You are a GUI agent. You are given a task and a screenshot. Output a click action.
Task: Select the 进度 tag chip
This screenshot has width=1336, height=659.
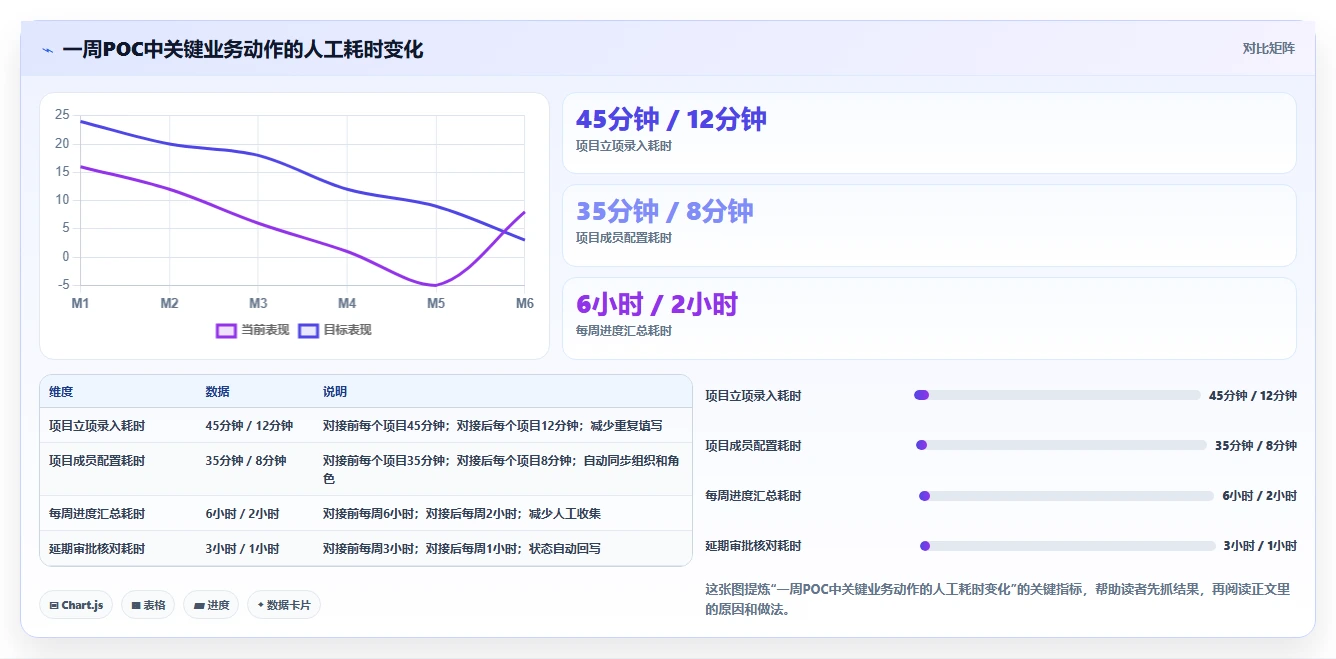point(211,605)
